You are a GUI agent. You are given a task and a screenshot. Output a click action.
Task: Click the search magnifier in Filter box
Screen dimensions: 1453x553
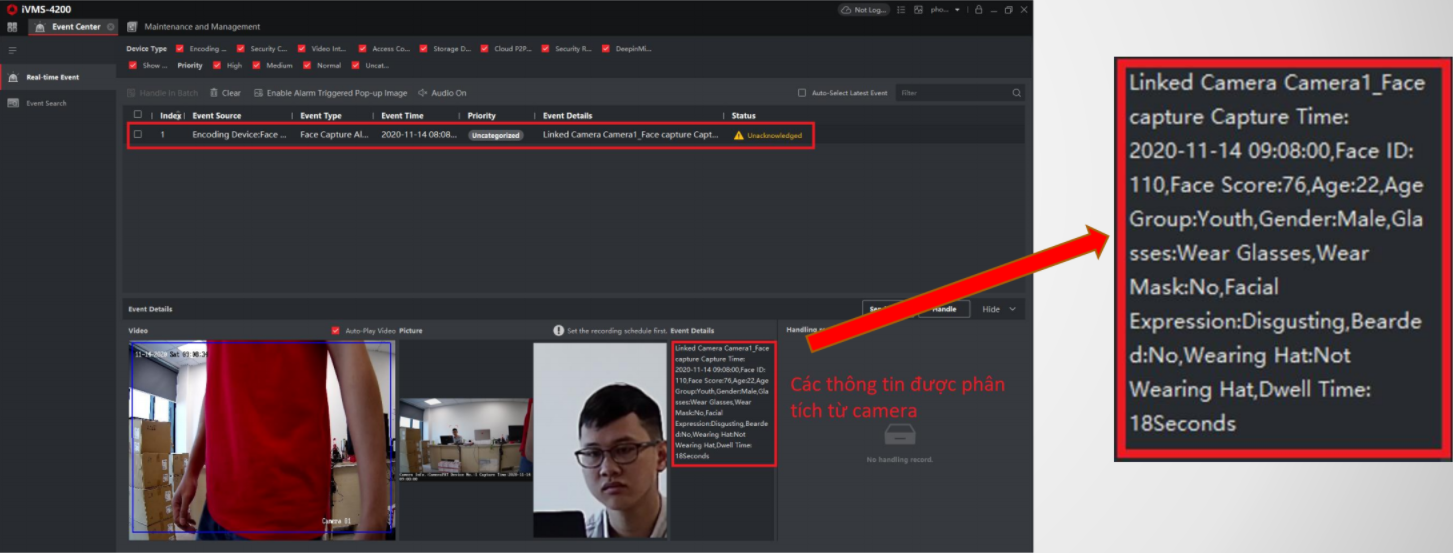(1016, 93)
